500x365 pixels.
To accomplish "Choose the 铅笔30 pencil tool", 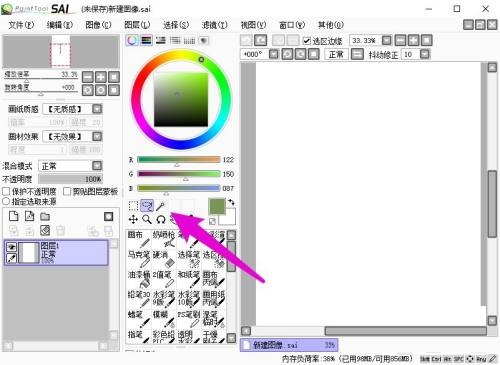I will tap(139, 299).
